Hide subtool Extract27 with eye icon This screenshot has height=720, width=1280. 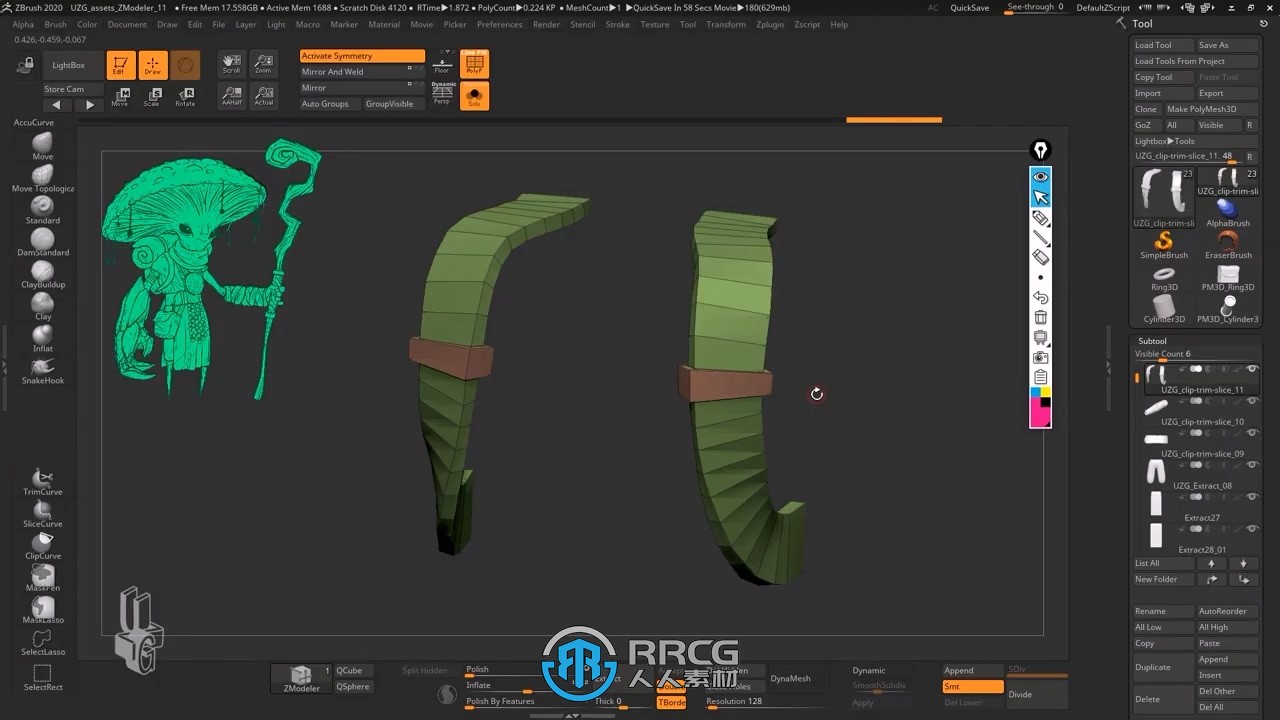(x=1251, y=497)
